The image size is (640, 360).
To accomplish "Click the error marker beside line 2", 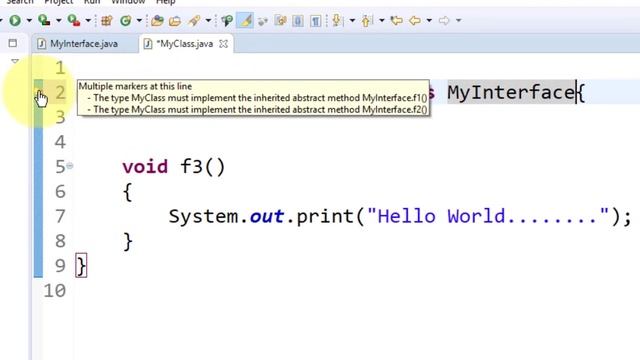I will pyautogui.click(x=38, y=92).
